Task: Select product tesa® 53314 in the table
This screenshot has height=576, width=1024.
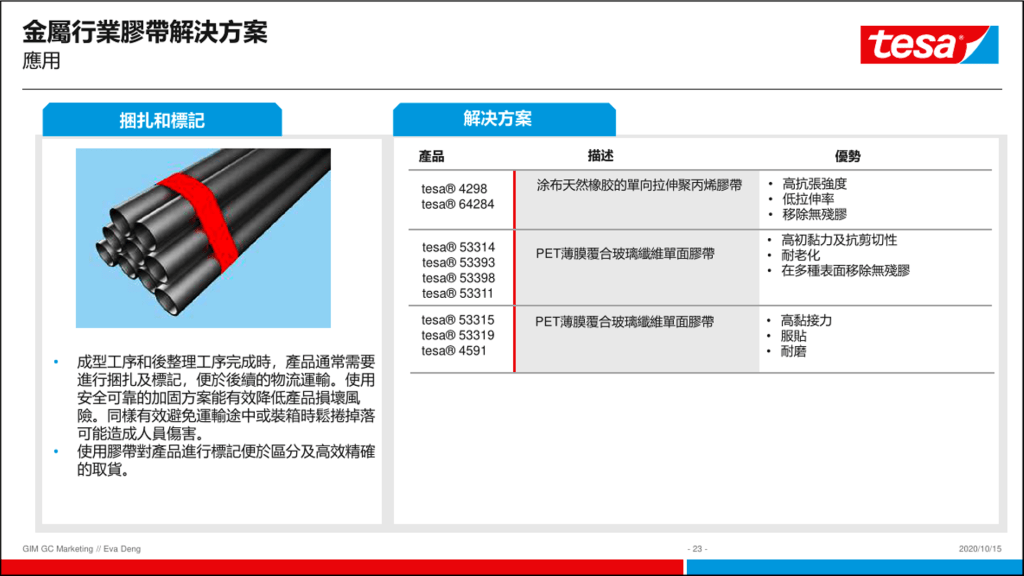Action: [x=458, y=247]
